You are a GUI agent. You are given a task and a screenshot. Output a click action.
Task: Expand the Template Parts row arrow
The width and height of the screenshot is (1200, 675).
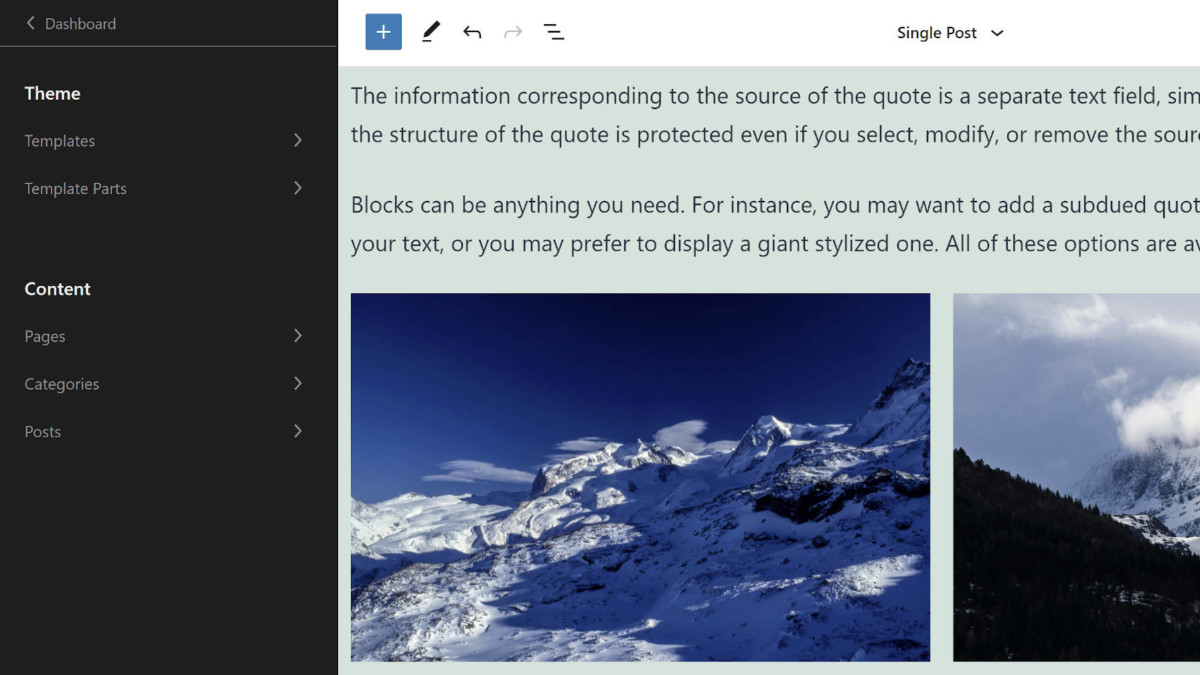click(x=297, y=188)
